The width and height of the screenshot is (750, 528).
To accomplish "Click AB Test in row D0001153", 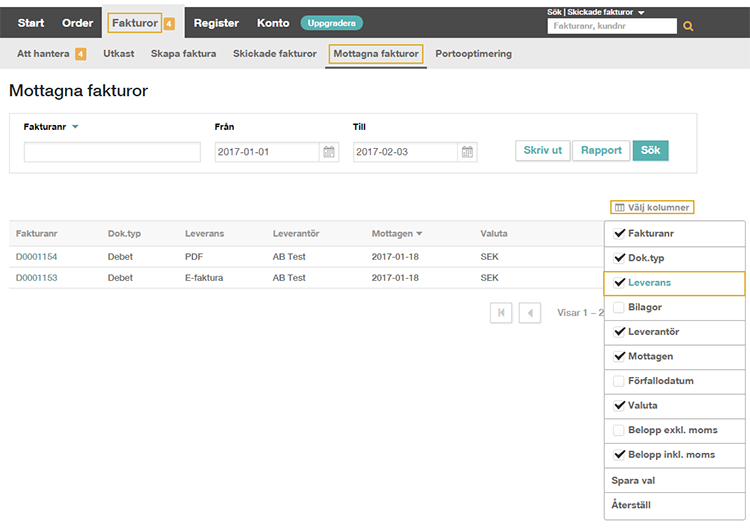I will coord(289,278).
